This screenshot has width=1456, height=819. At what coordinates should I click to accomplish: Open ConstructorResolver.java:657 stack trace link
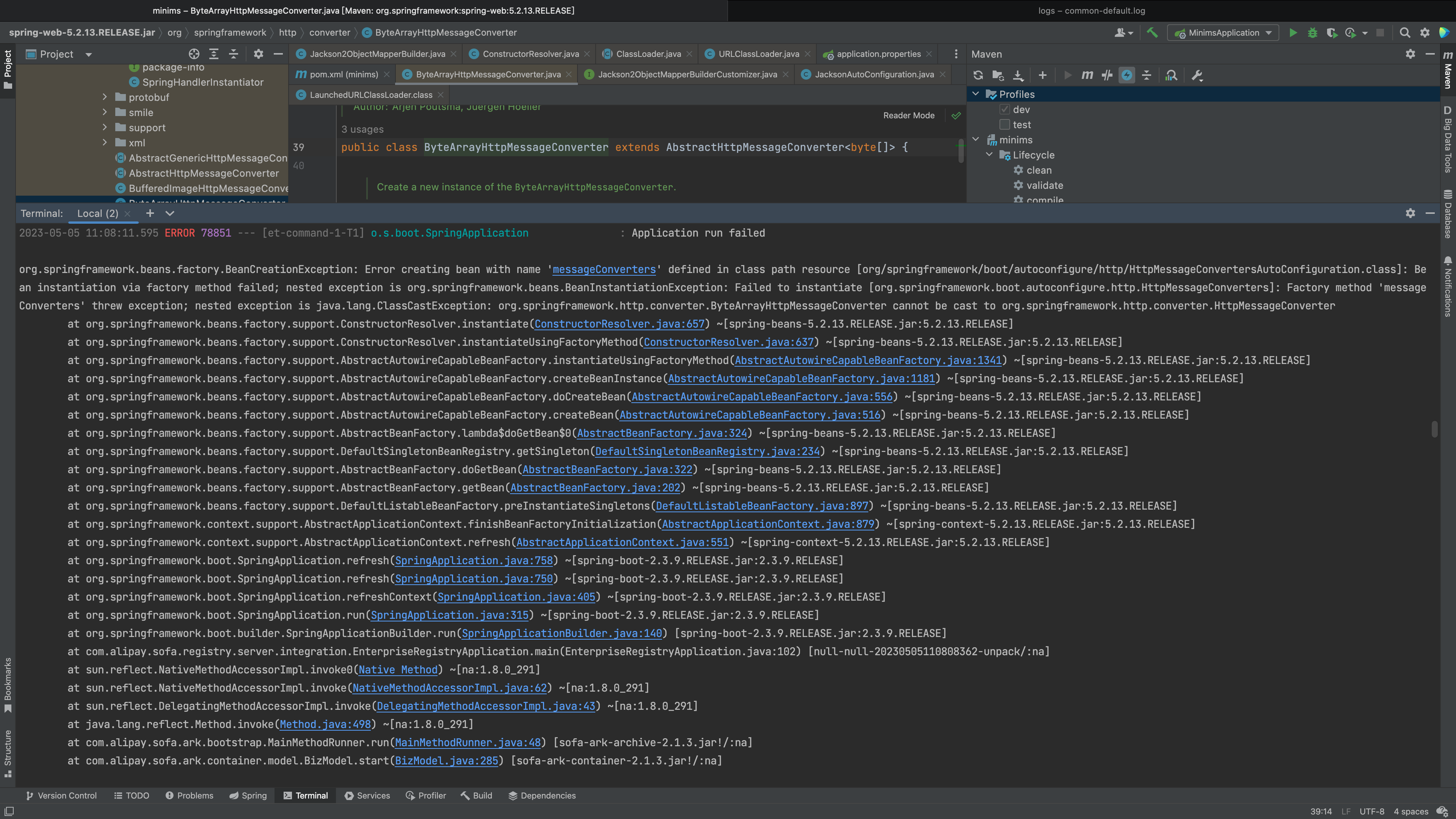pyautogui.click(x=620, y=324)
